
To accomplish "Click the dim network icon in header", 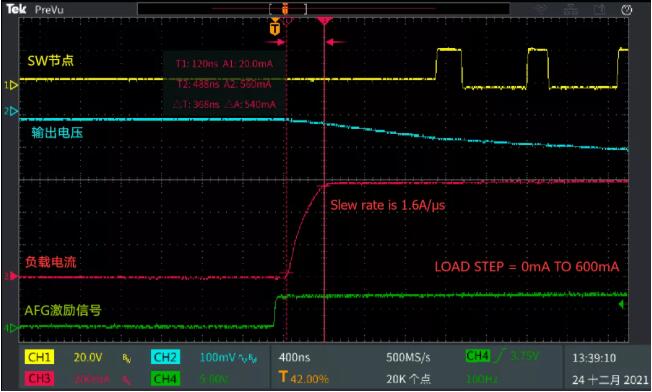I will pyautogui.click(x=571, y=9).
